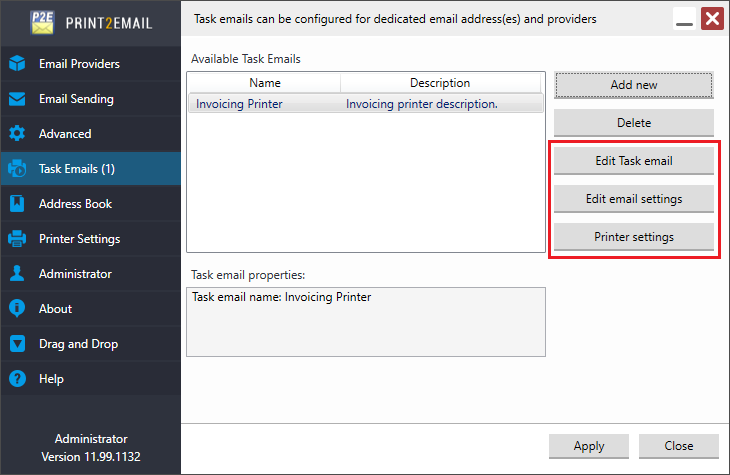Click the Drag and Drop arrow icon
The height and width of the screenshot is (475, 730).
(17, 344)
